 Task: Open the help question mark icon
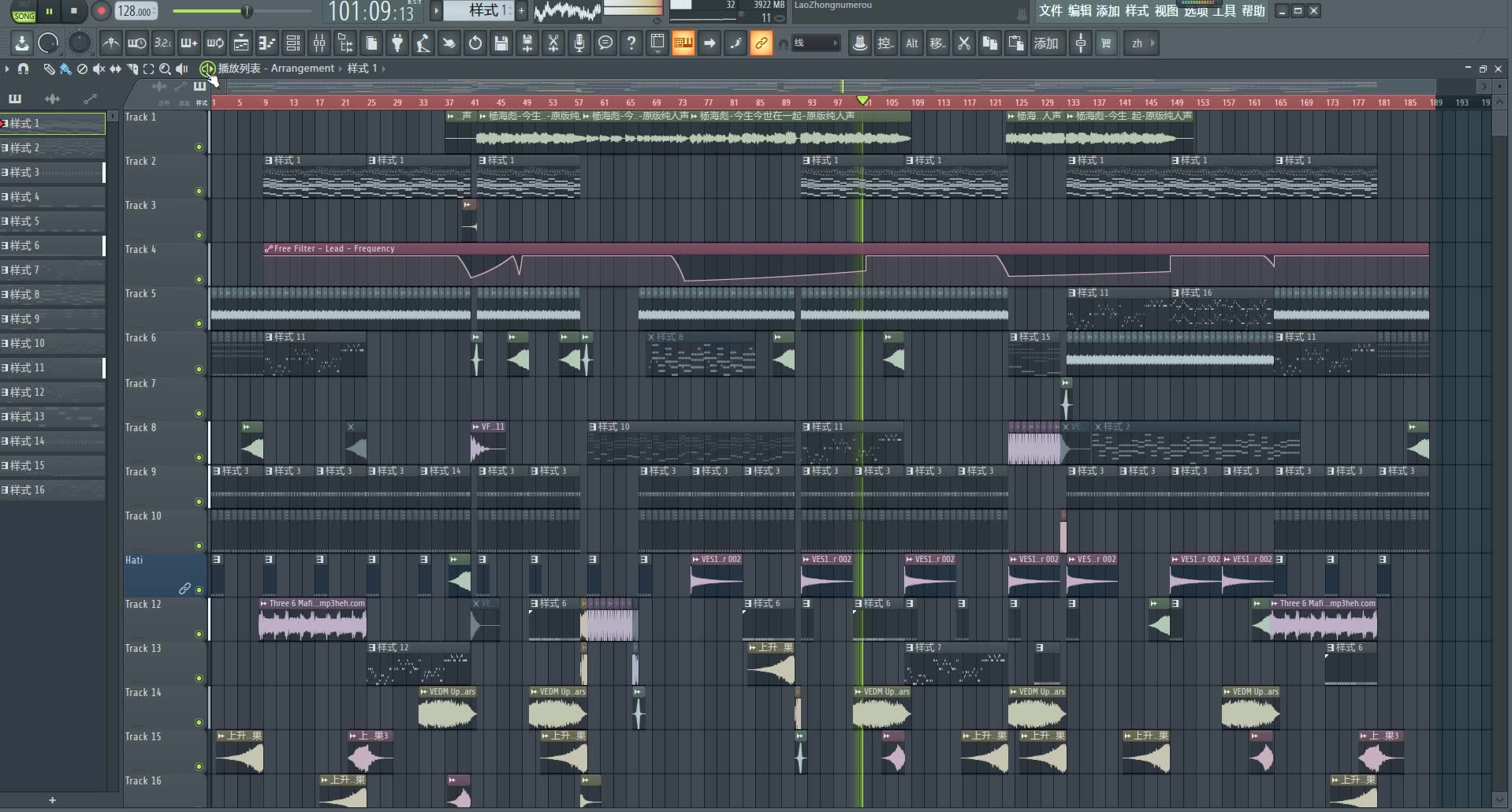coord(631,43)
